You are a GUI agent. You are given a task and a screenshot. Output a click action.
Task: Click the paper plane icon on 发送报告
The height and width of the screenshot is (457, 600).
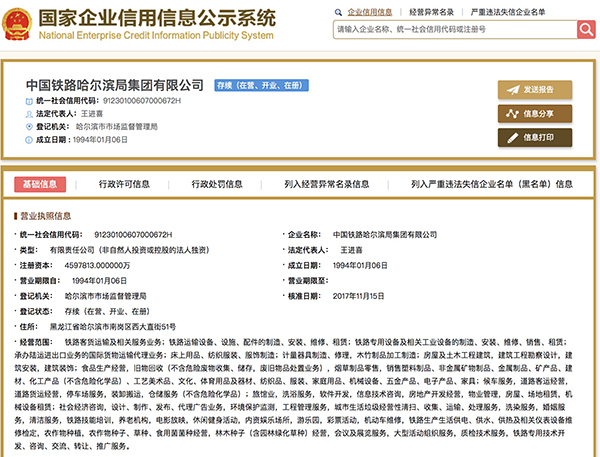coord(513,90)
